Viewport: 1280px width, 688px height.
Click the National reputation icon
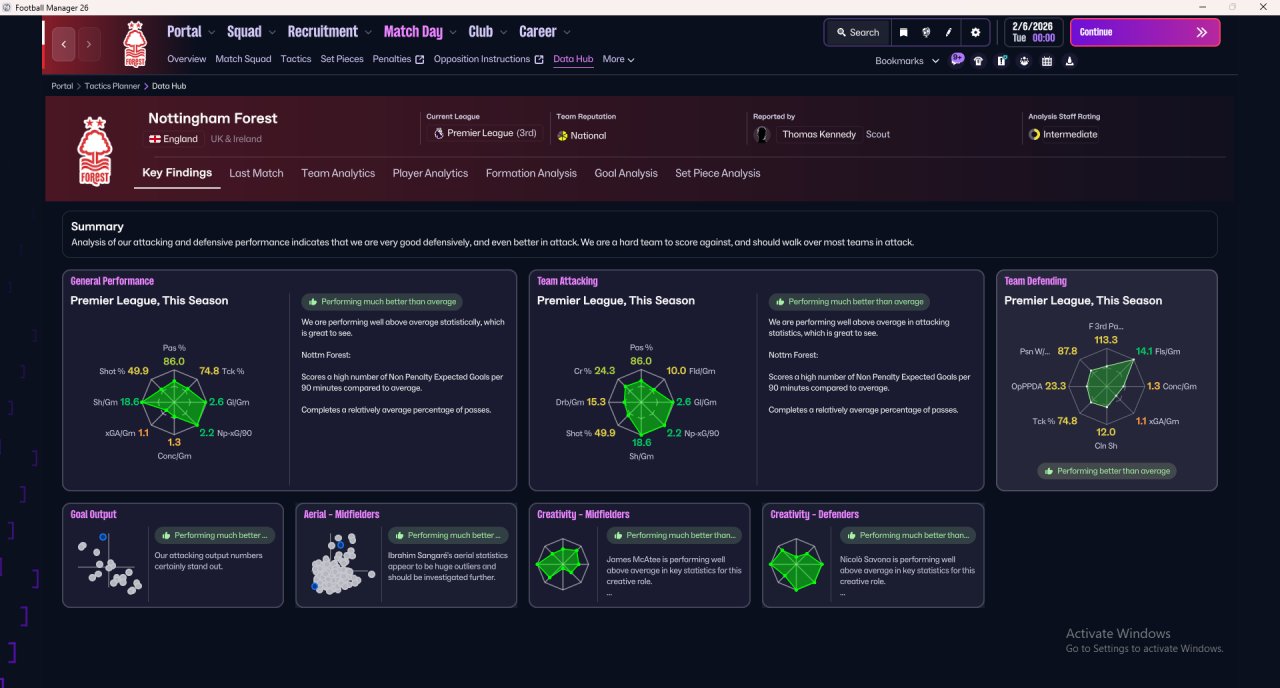pyautogui.click(x=563, y=135)
